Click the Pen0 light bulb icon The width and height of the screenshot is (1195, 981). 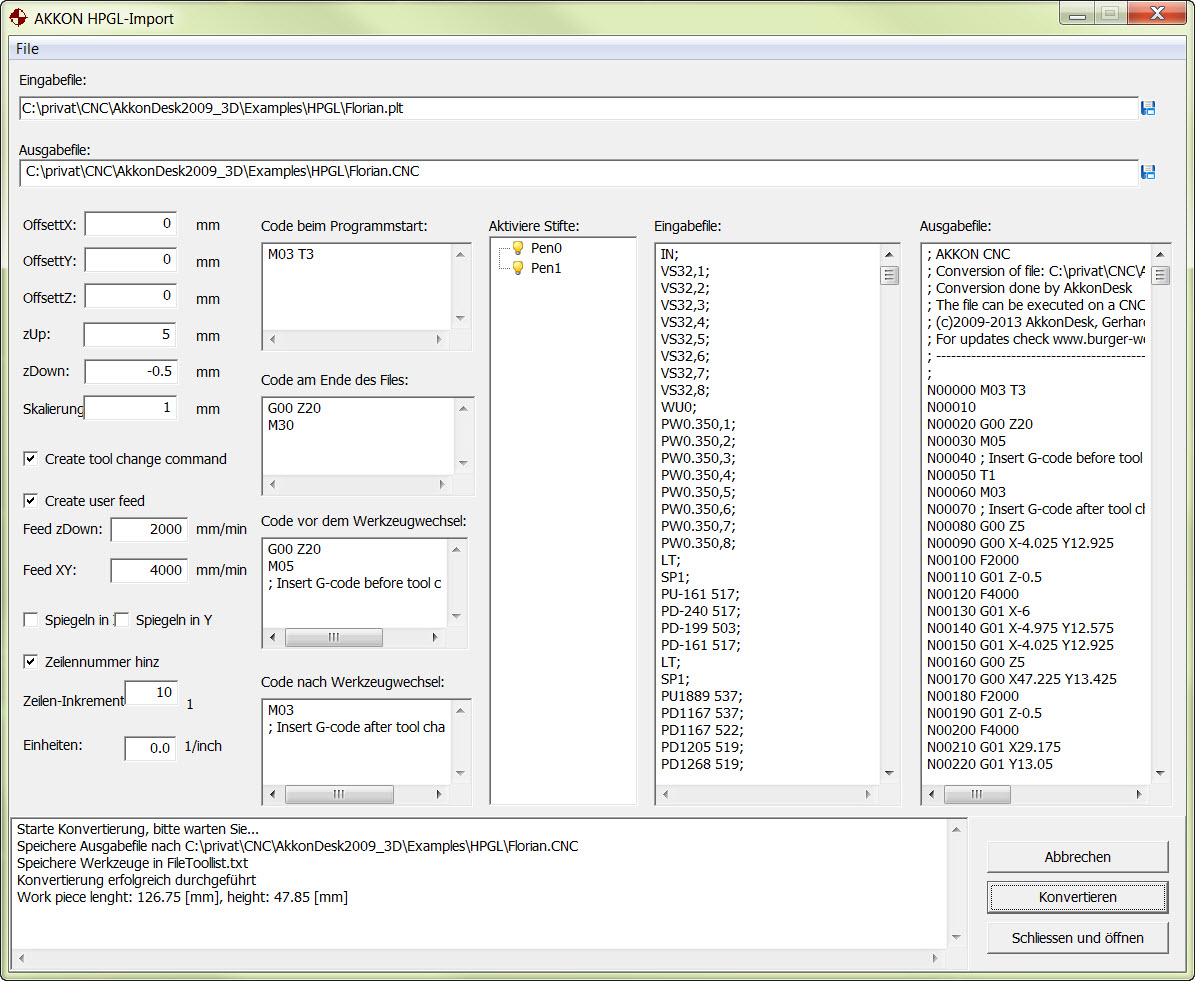click(x=518, y=248)
